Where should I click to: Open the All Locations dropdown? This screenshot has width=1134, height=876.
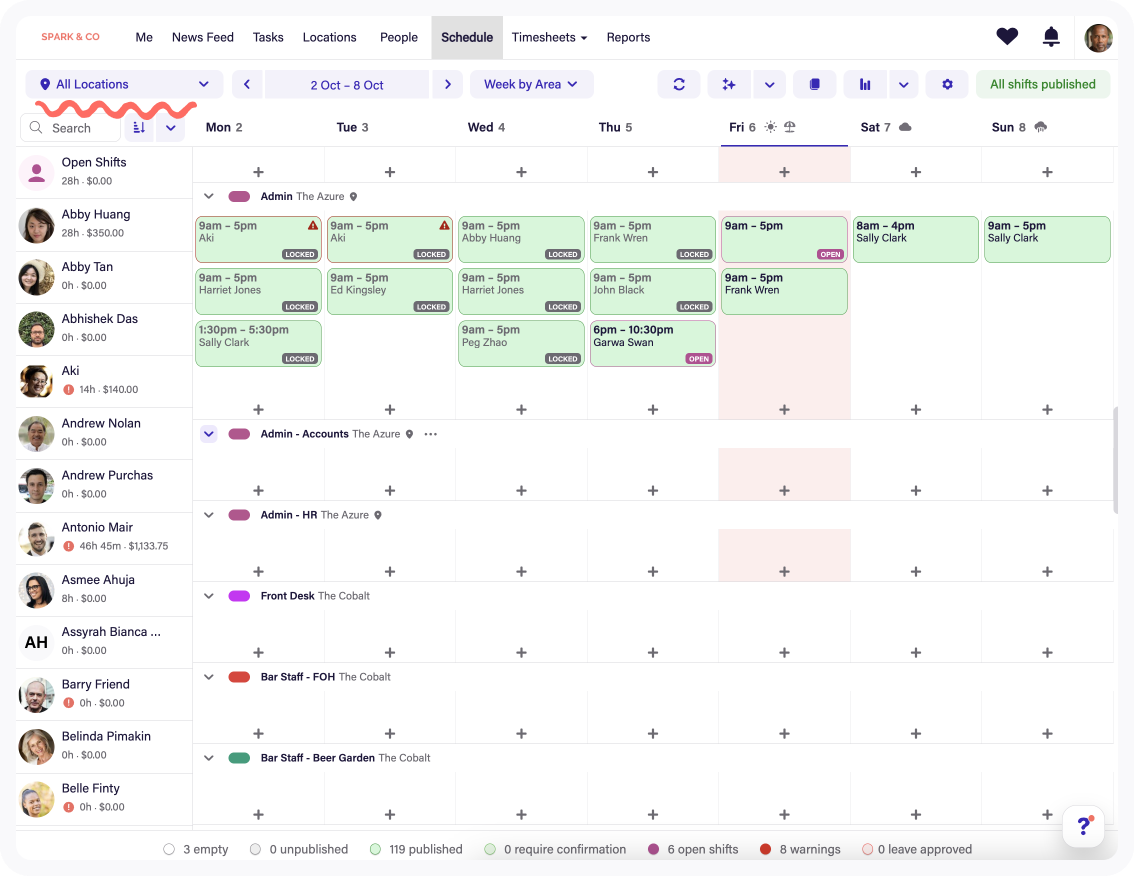click(124, 85)
